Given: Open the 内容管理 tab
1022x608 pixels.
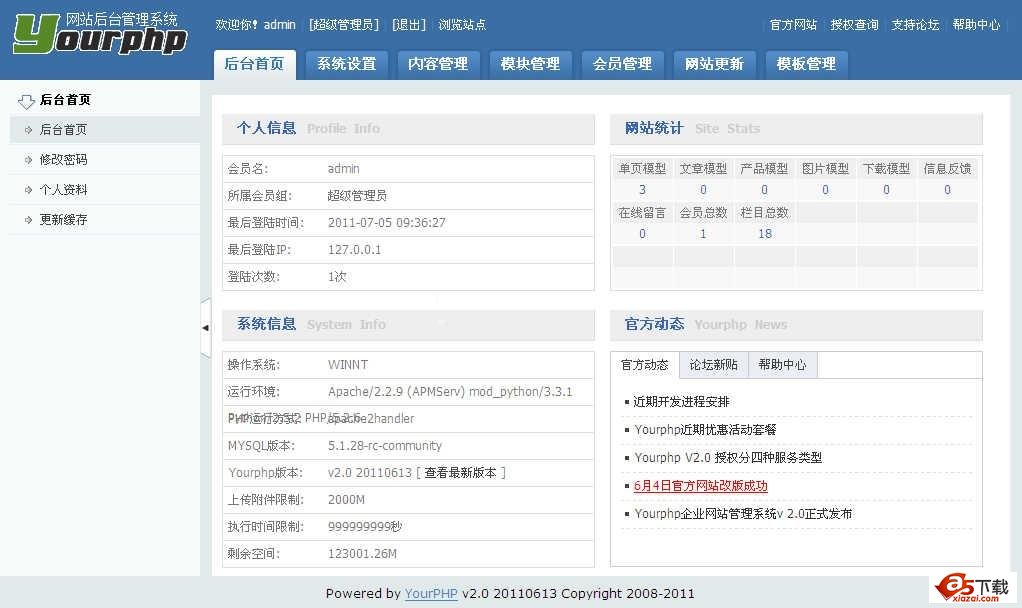Looking at the screenshot, I should (438, 63).
